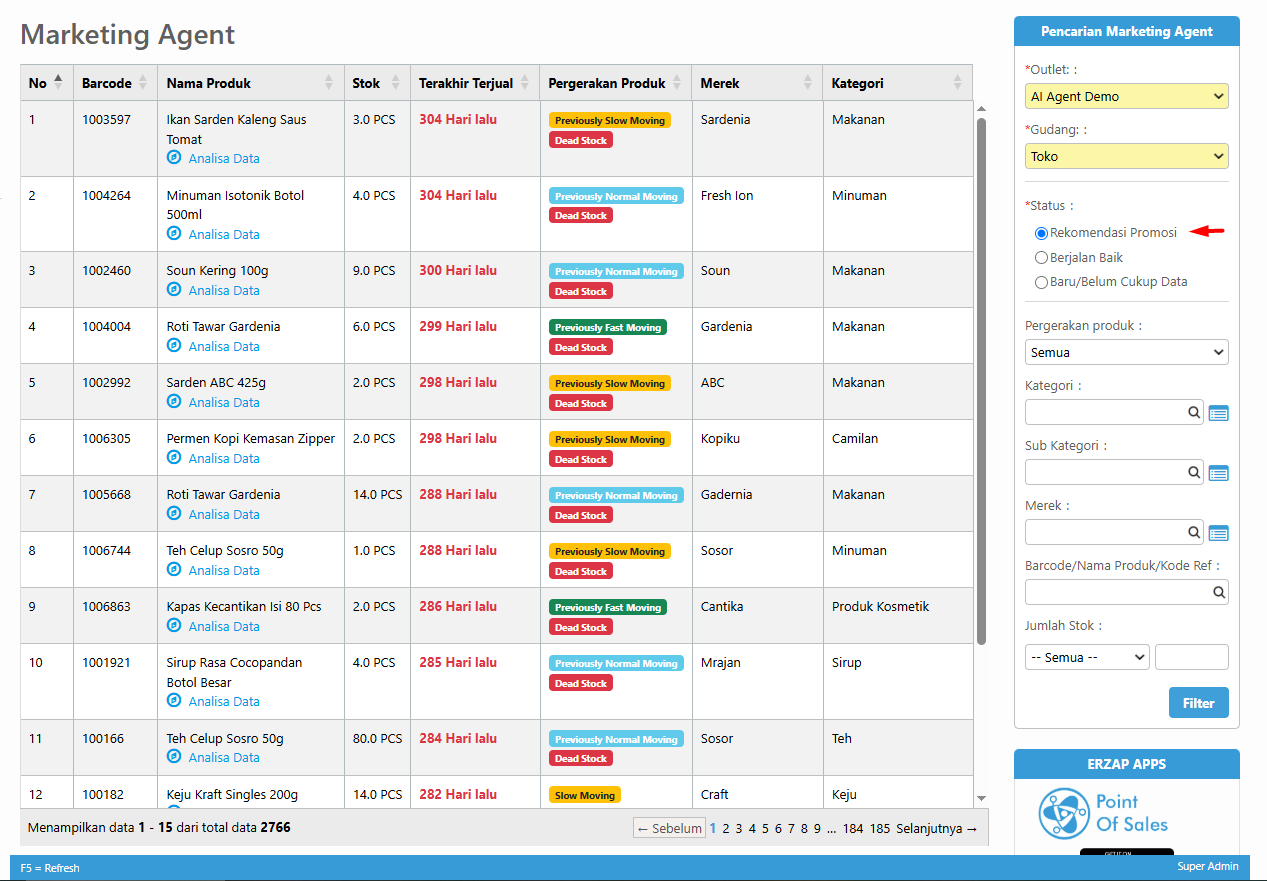The width and height of the screenshot is (1267, 881).
Task: Open the Sub Kategori list picker icon
Action: click(x=1218, y=473)
